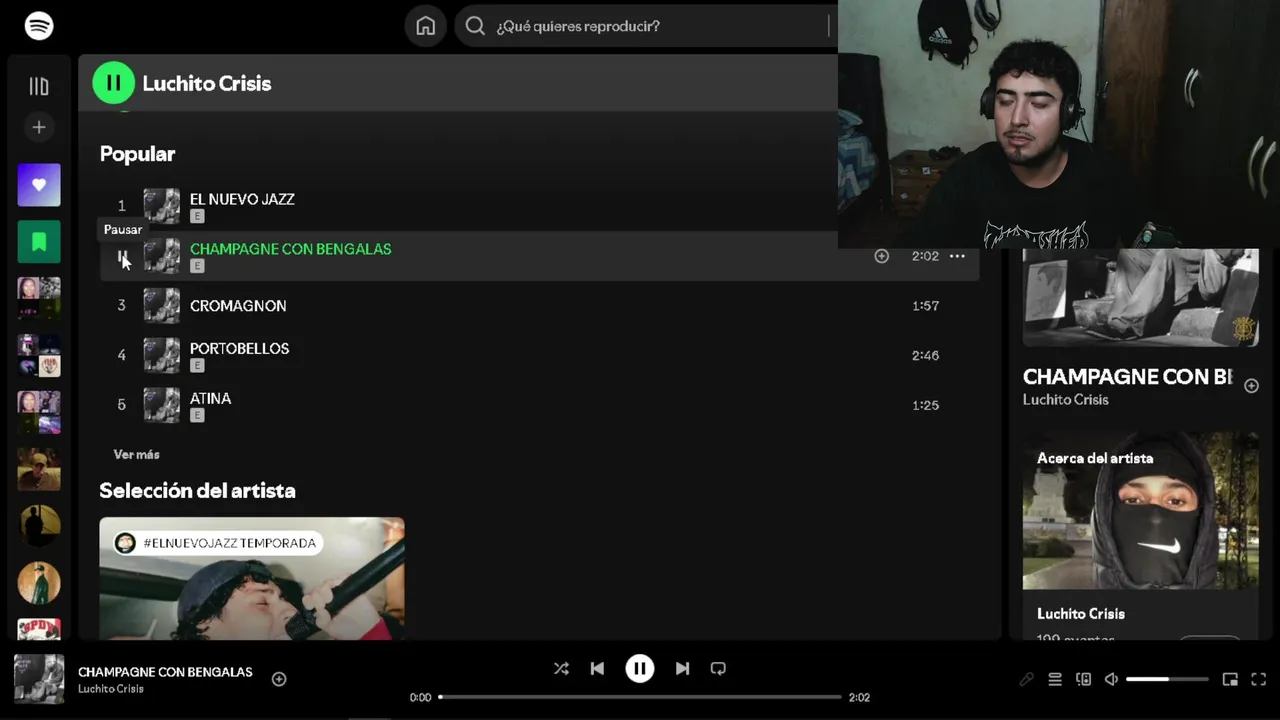Open connect to a device
This screenshot has height=720, width=1280.
pos(1083,679)
